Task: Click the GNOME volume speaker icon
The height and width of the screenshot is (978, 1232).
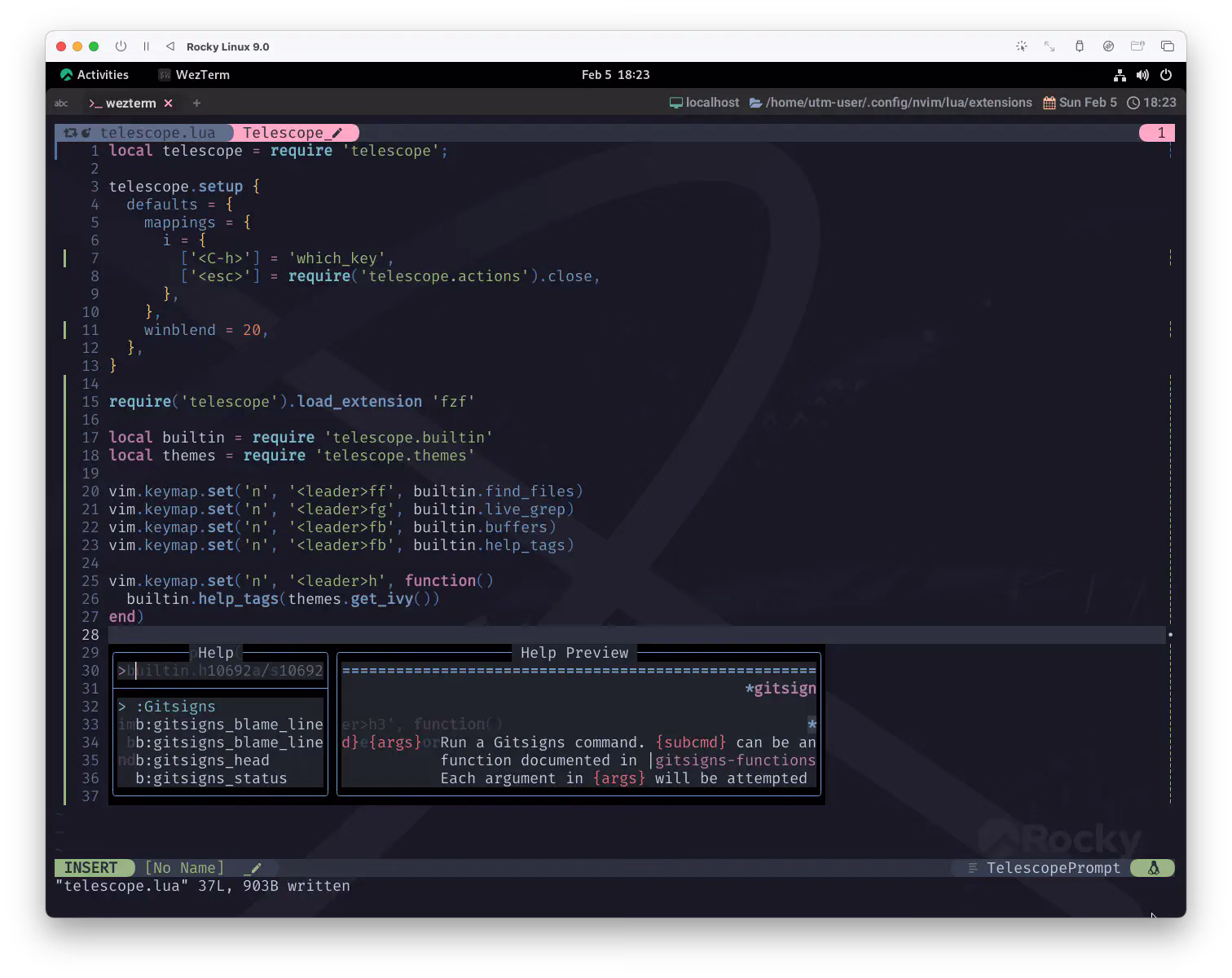Action: (1142, 75)
